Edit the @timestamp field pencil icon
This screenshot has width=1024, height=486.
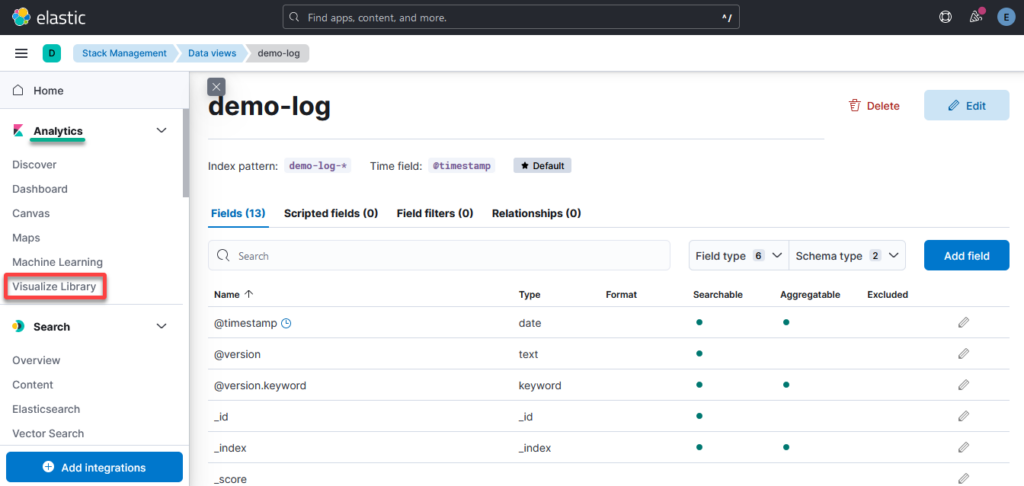[963, 322]
